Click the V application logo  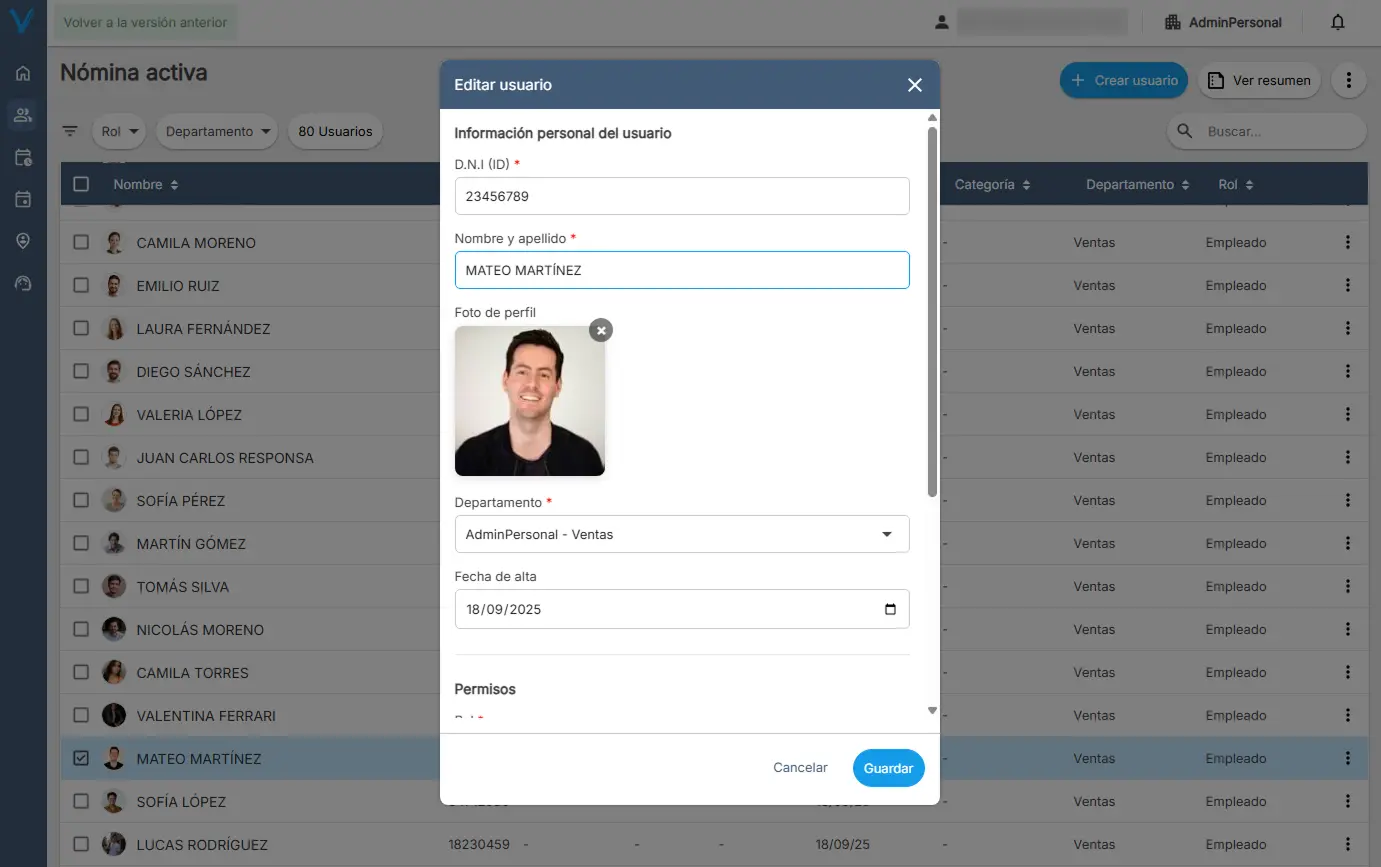22,21
